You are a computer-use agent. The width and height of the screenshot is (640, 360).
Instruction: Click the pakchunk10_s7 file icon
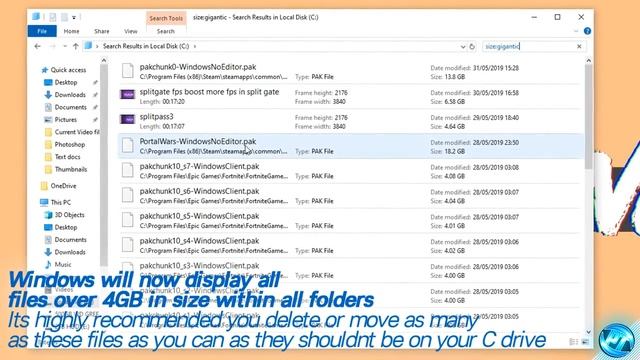click(128, 170)
